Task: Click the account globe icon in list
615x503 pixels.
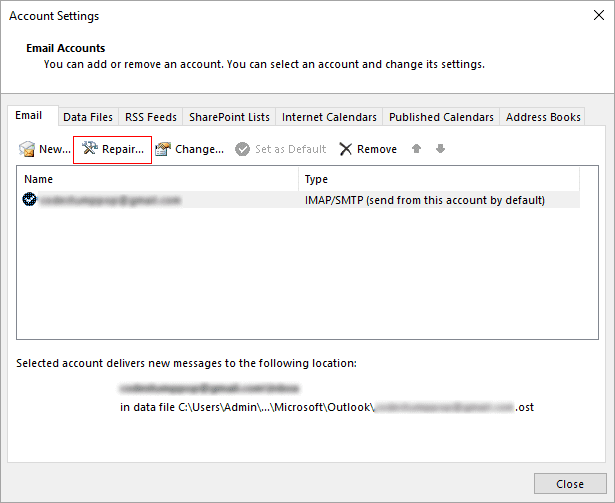Action: pyautogui.click(x=29, y=199)
